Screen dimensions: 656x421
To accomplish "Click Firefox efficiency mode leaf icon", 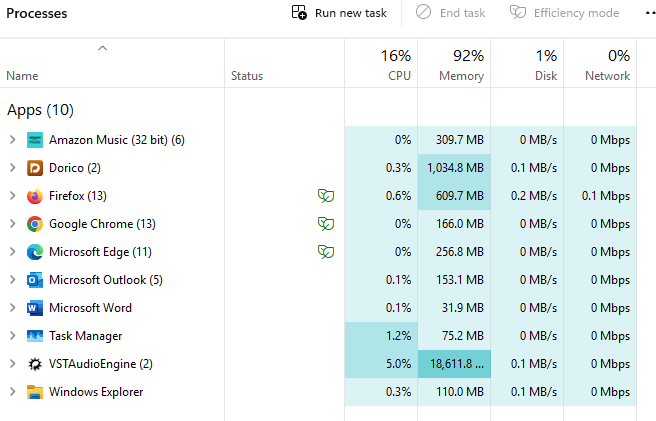I will pos(326,195).
